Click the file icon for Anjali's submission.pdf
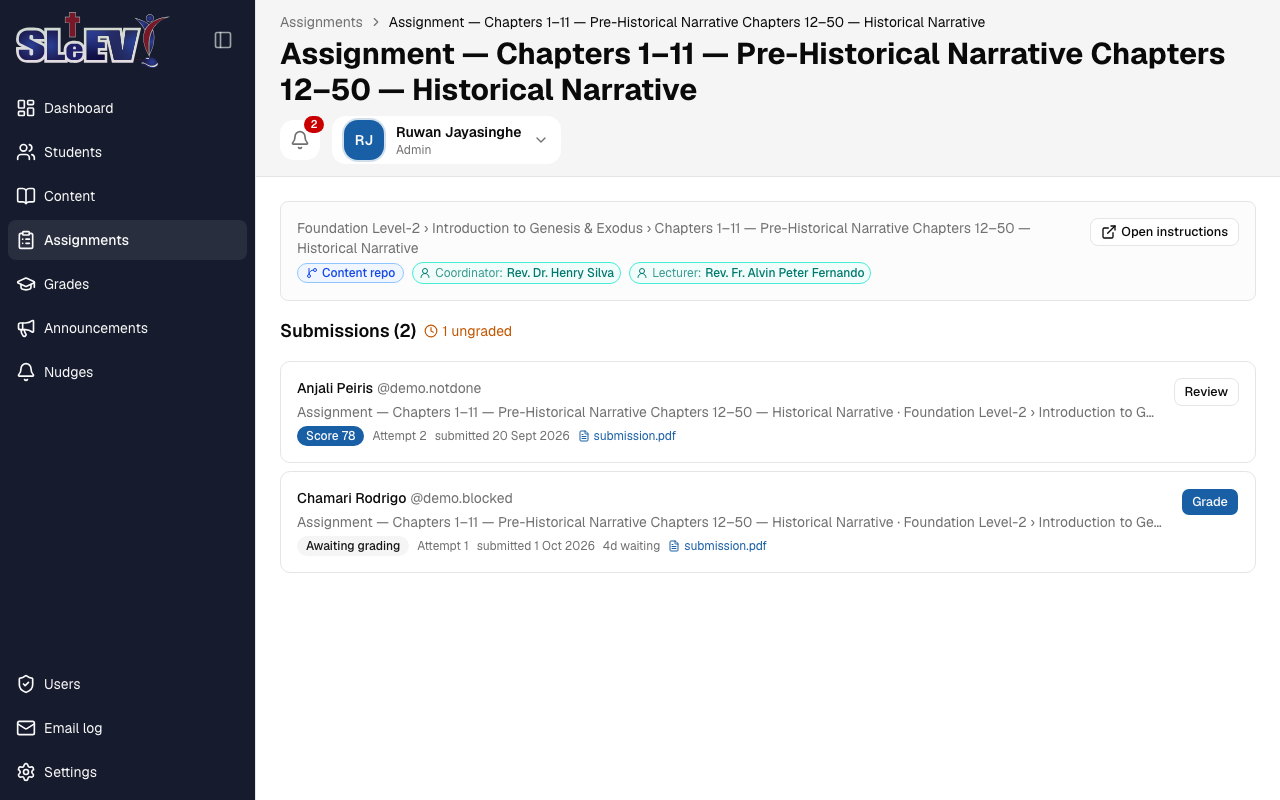Image resolution: width=1280 pixels, height=800 pixels. click(x=584, y=436)
